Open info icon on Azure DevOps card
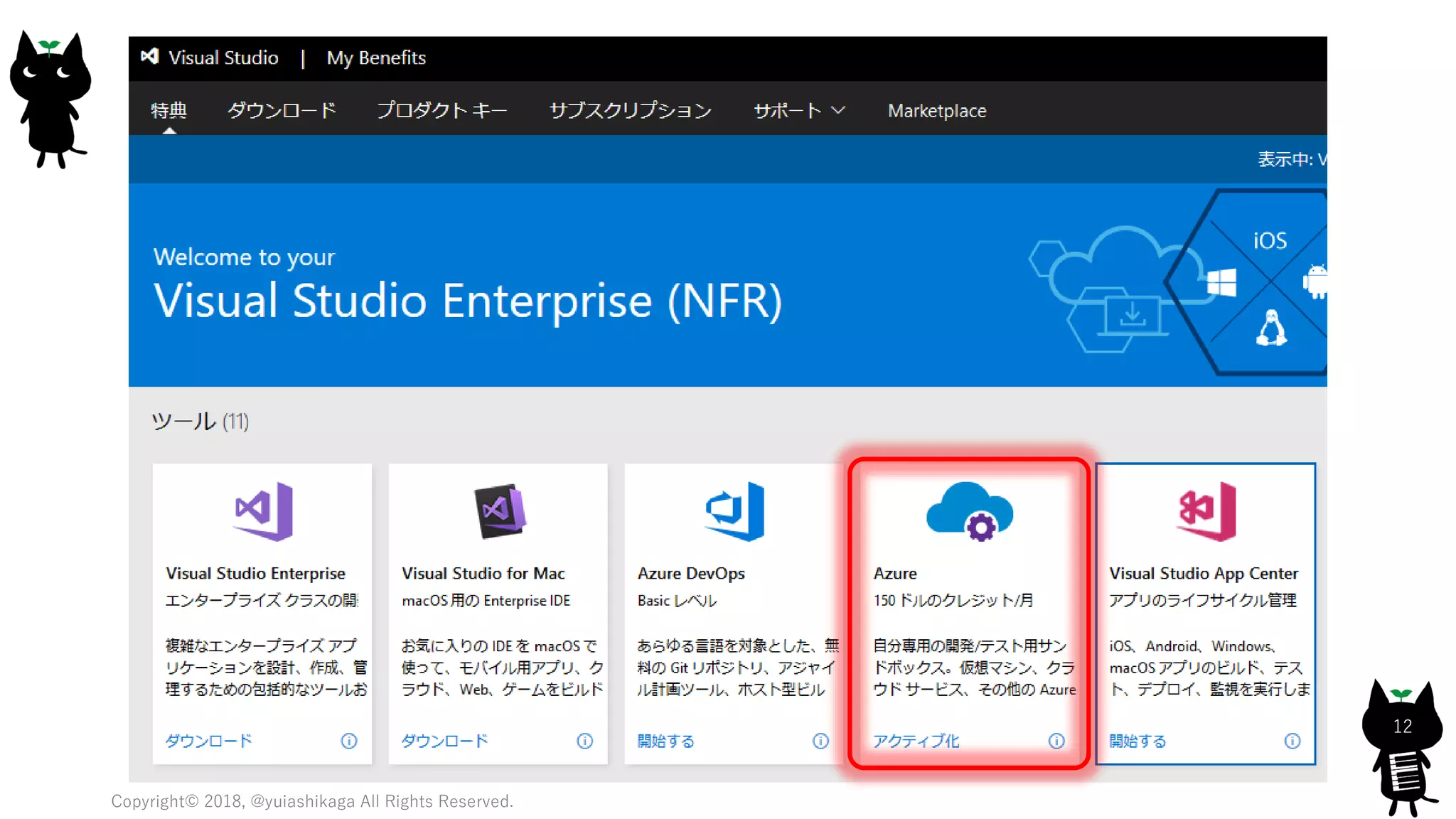The height and width of the screenshot is (819, 1456). (x=820, y=741)
